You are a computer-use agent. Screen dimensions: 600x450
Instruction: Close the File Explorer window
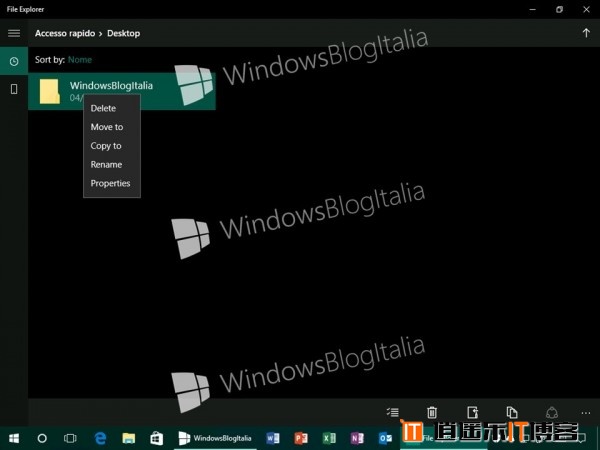pyautogui.click(x=586, y=9)
